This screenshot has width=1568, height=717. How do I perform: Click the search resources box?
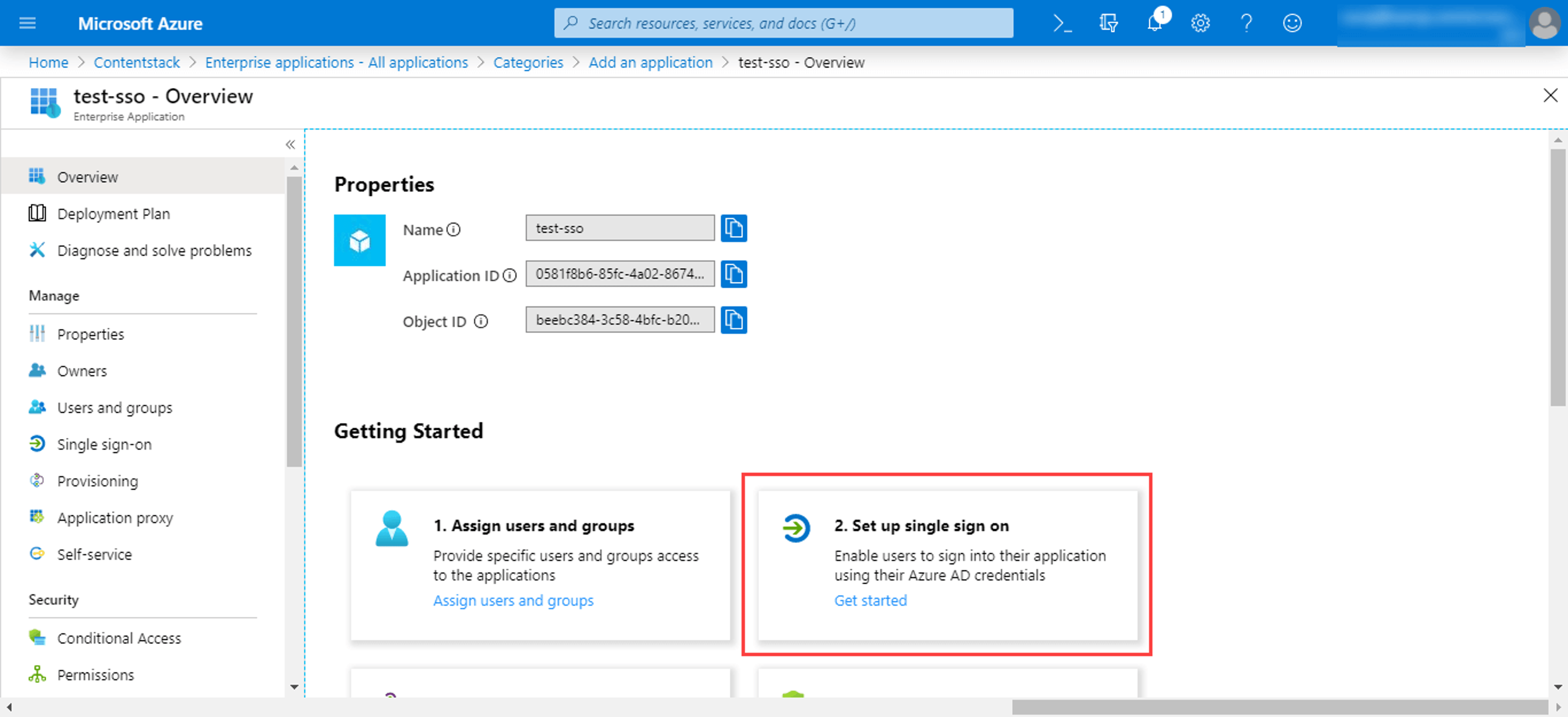point(784,24)
